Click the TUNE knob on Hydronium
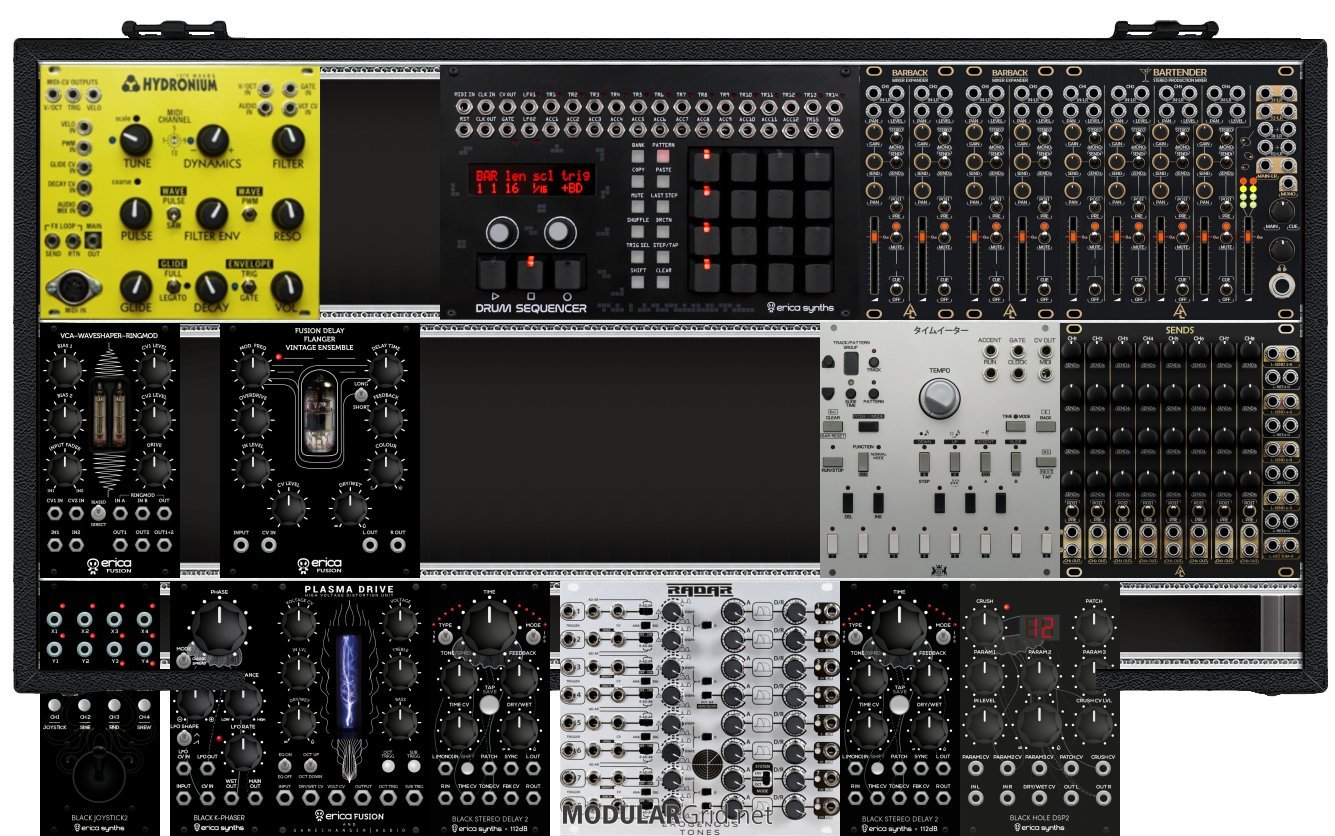 coord(137,141)
